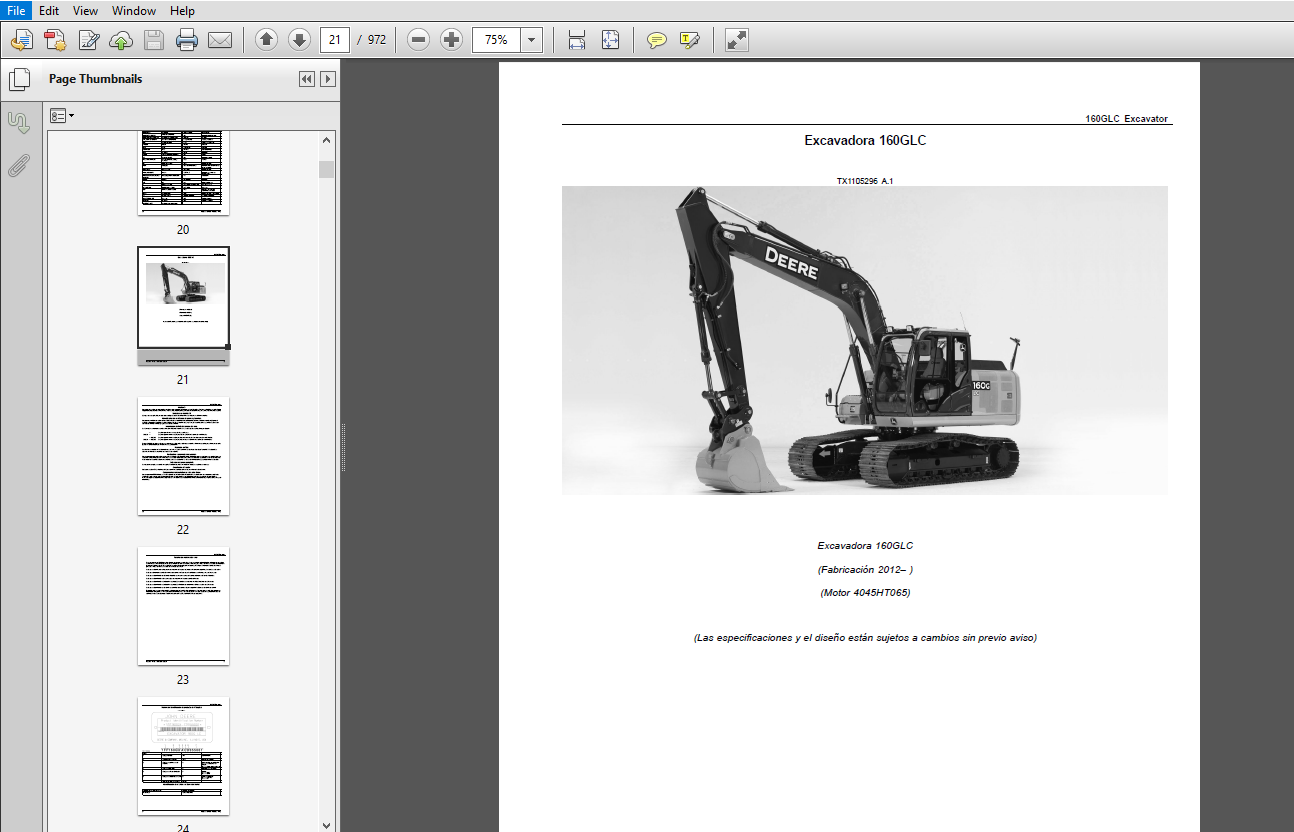Go to previous page with up arrow

266,40
